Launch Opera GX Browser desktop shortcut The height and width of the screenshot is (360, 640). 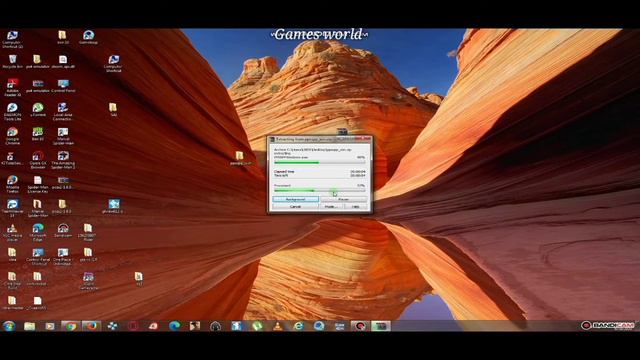pos(38,160)
